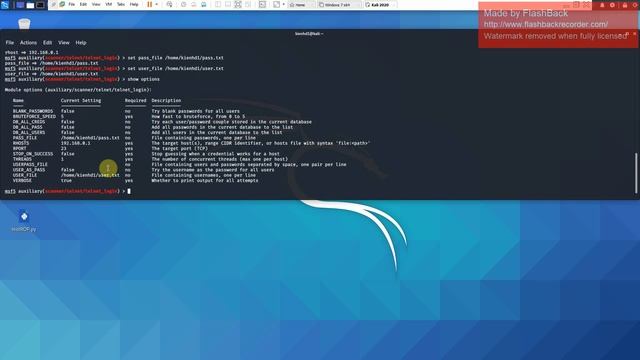The width and height of the screenshot is (640, 360).
Task: Click the notification bell icon in top panel
Action: click(x=602, y=5)
